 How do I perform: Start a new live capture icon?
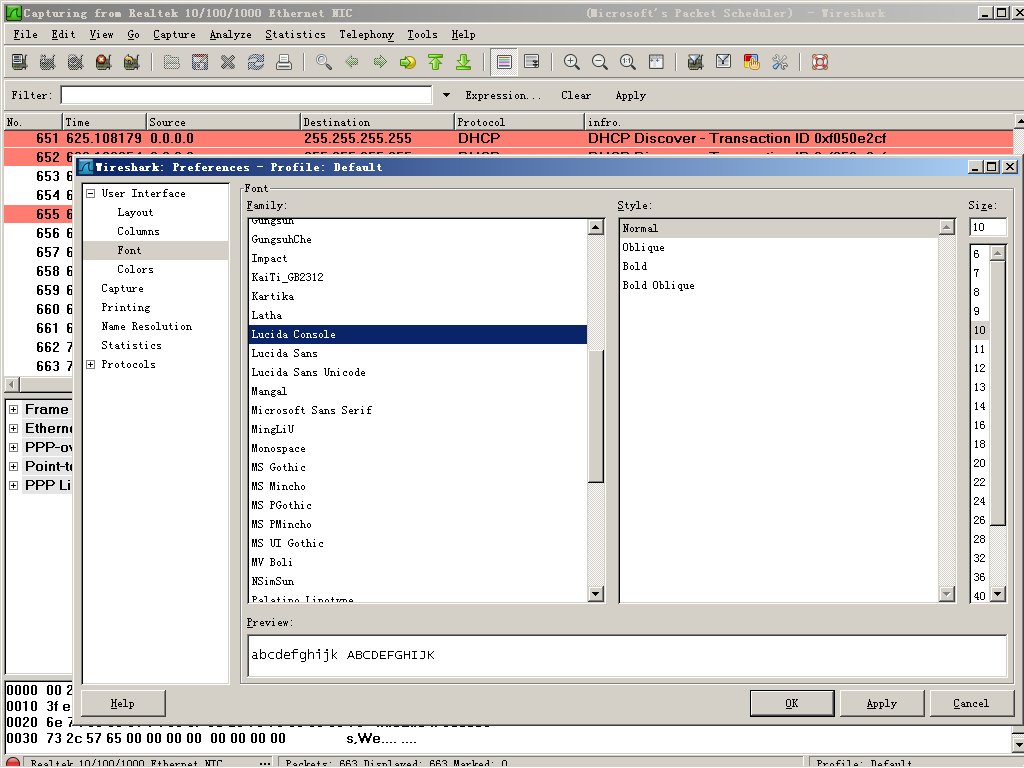[76, 62]
